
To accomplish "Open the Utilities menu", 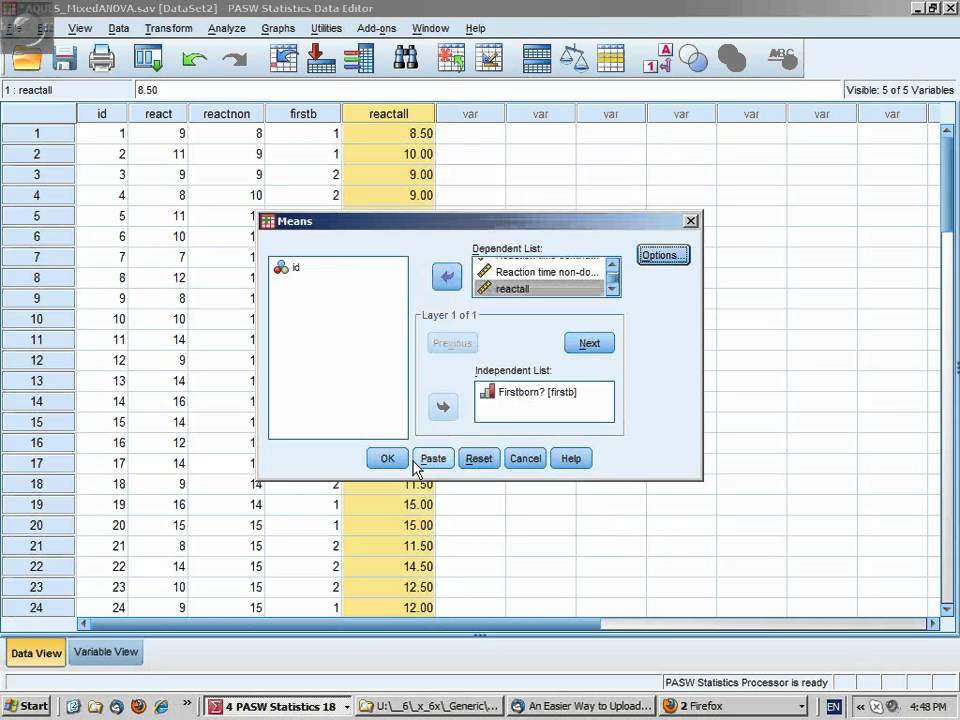I will [326, 28].
